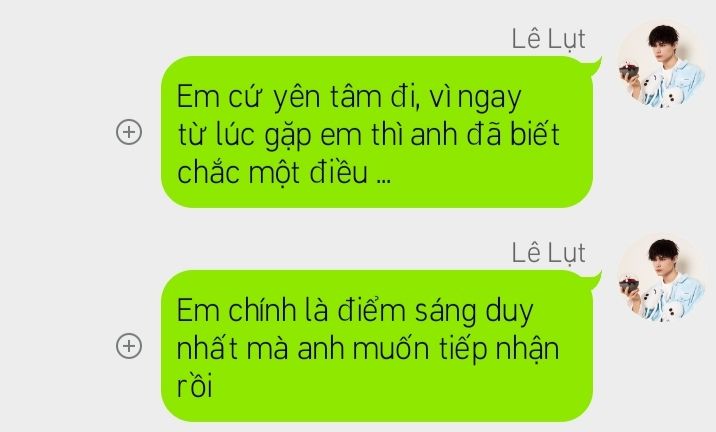Viewport: 716px width, 432px height.
Task: Click the line "chắc một điều ..."
Action: (x=284, y=173)
